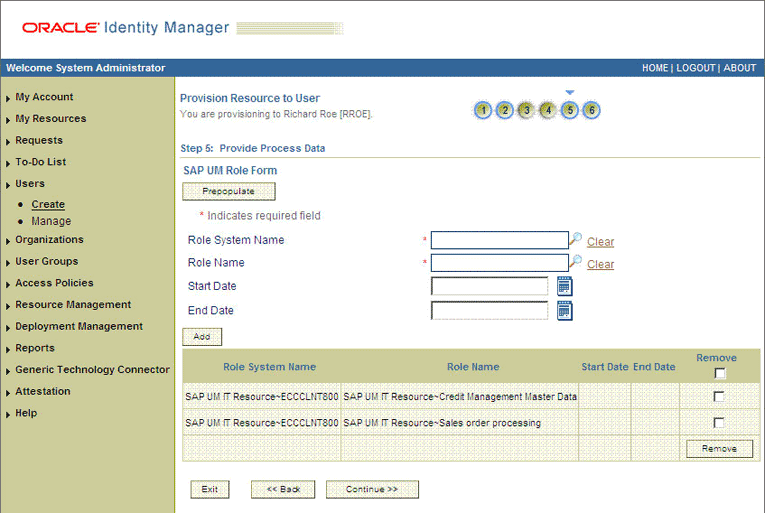Click the Continue >> button
Image resolution: width=765 pixels, height=513 pixels.
pos(372,489)
